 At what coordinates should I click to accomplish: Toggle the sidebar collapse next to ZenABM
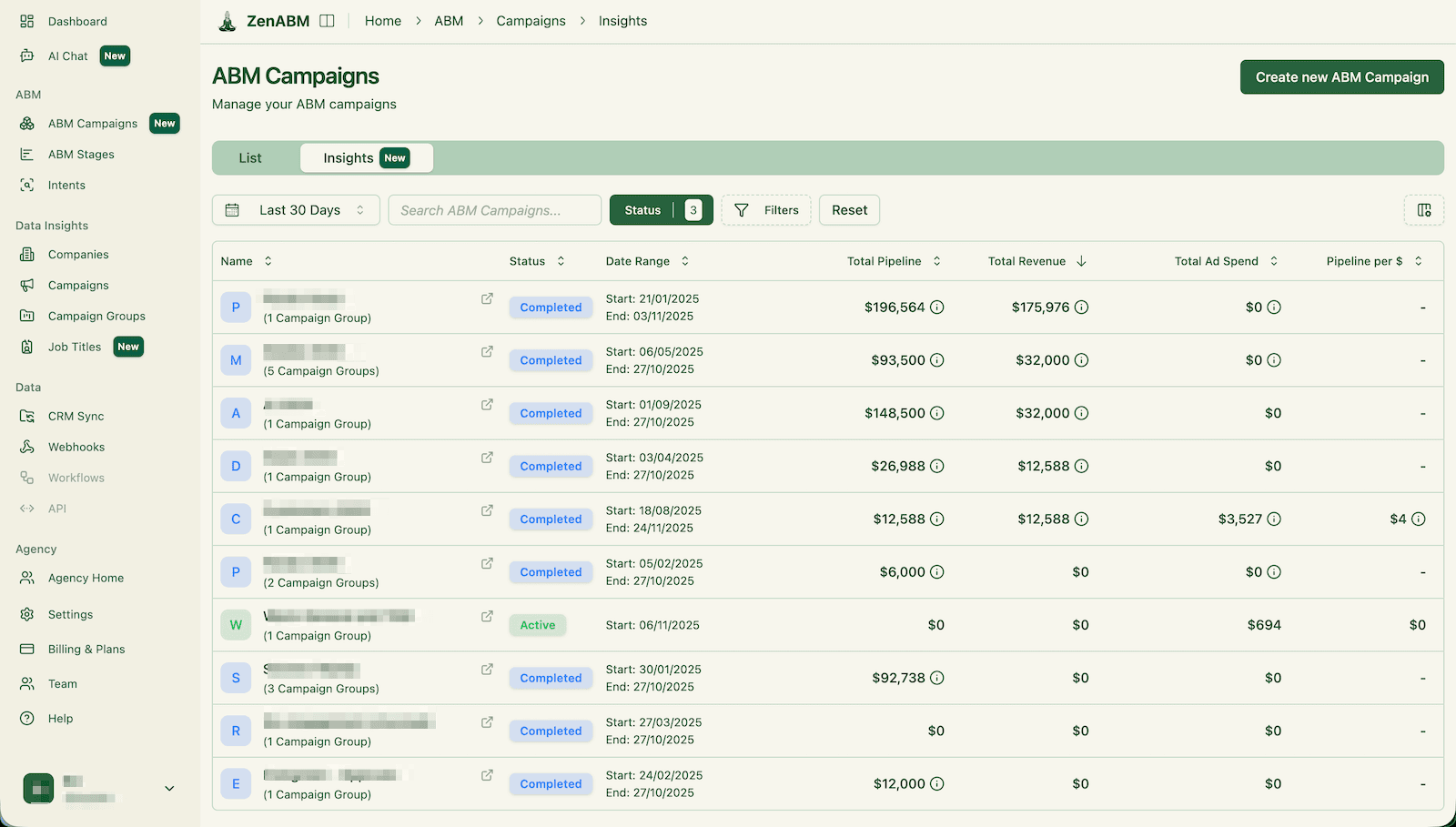329,20
